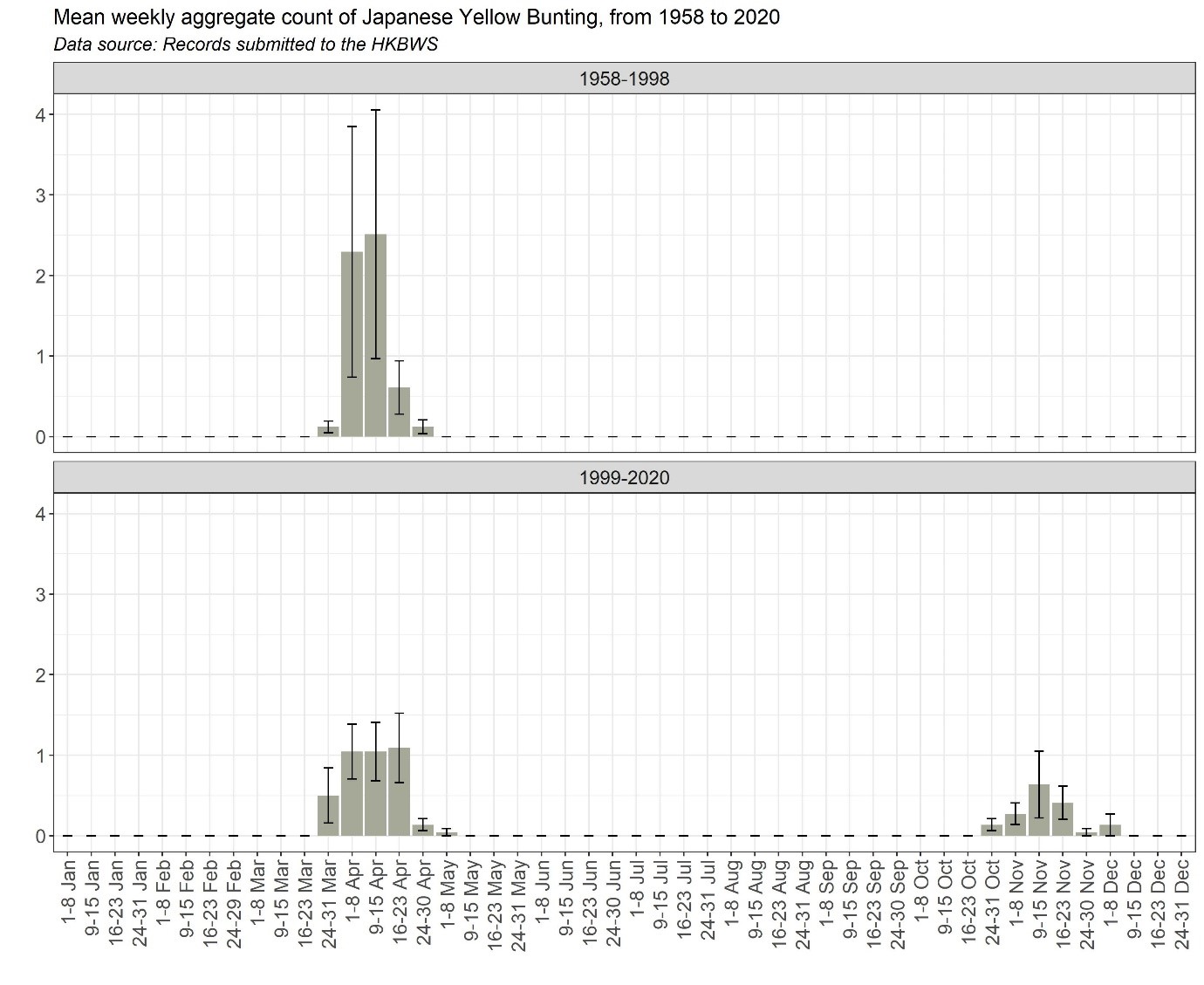Viewport: 1204px width, 985px height.
Task: Select the 16-23 Apr bar in the 1958-1998 panel
Action: point(399,412)
